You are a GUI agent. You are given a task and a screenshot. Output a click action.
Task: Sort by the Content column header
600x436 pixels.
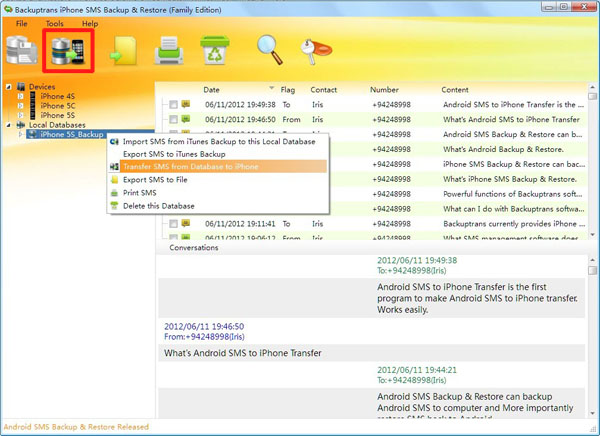[455, 90]
